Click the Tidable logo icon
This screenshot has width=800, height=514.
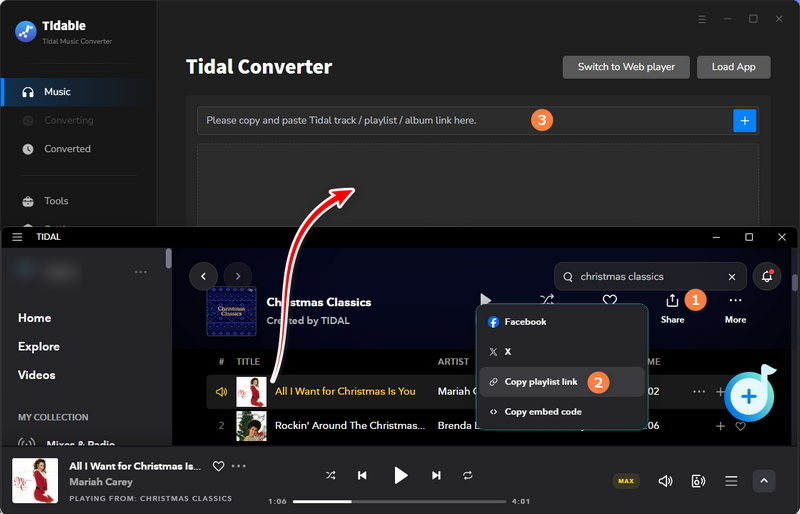pos(26,31)
